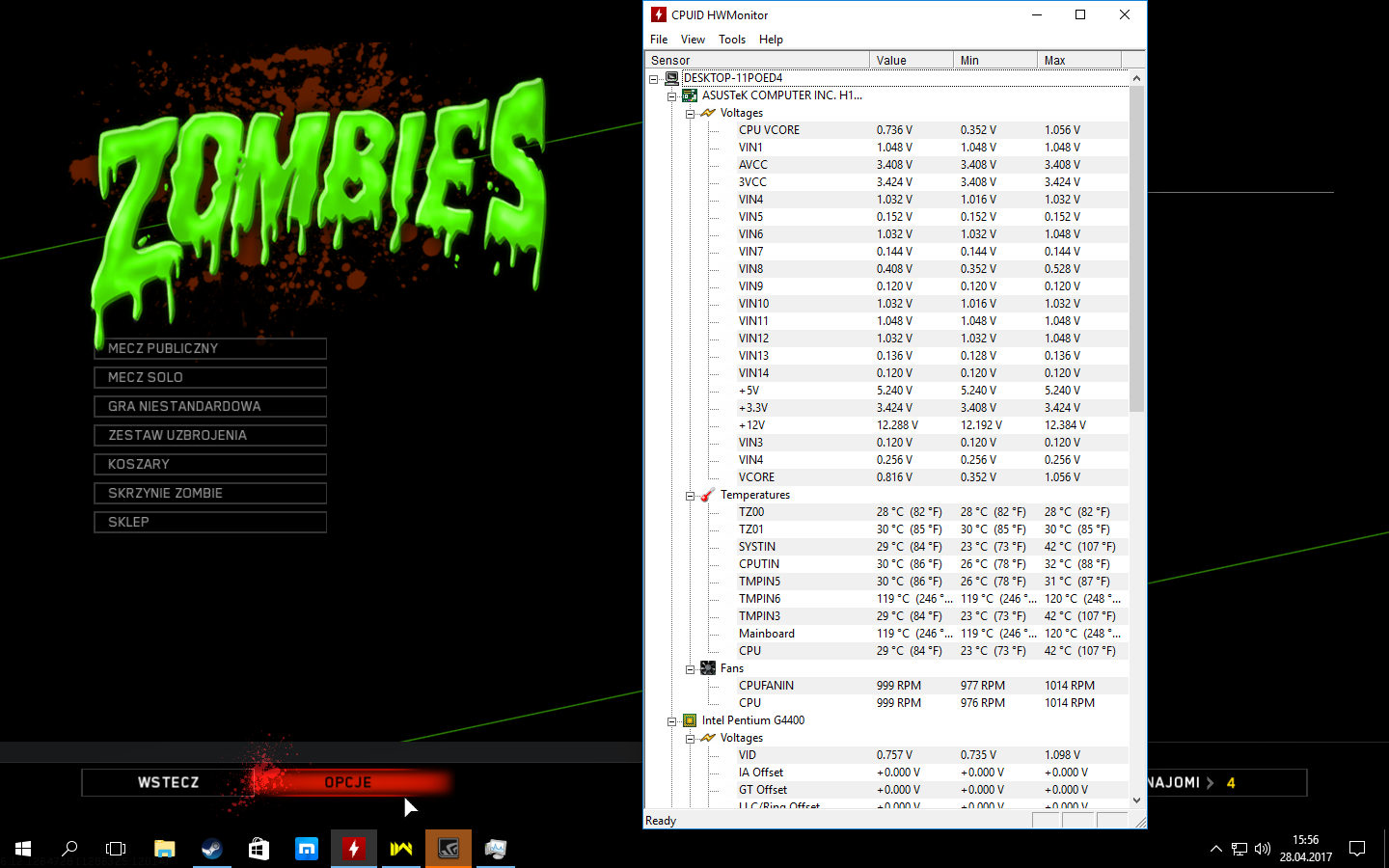Switch to the Infinite Warfare taskbar icon
Viewport: 1389px width, 868px height.
(x=401, y=849)
